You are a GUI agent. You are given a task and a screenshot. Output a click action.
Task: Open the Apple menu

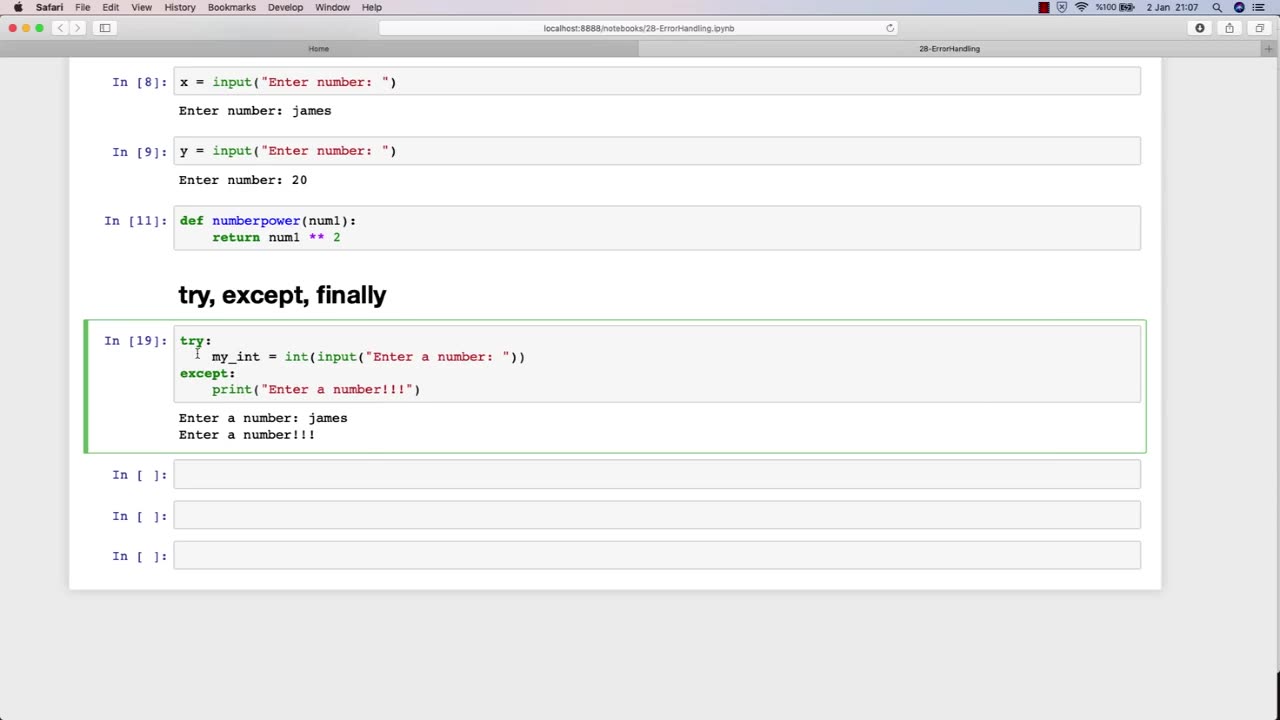click(x=18, y=7)
